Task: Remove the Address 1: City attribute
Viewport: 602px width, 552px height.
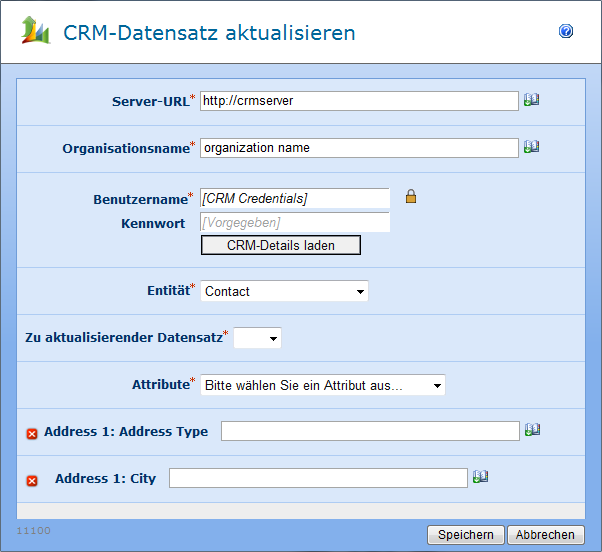Action: 32,480
